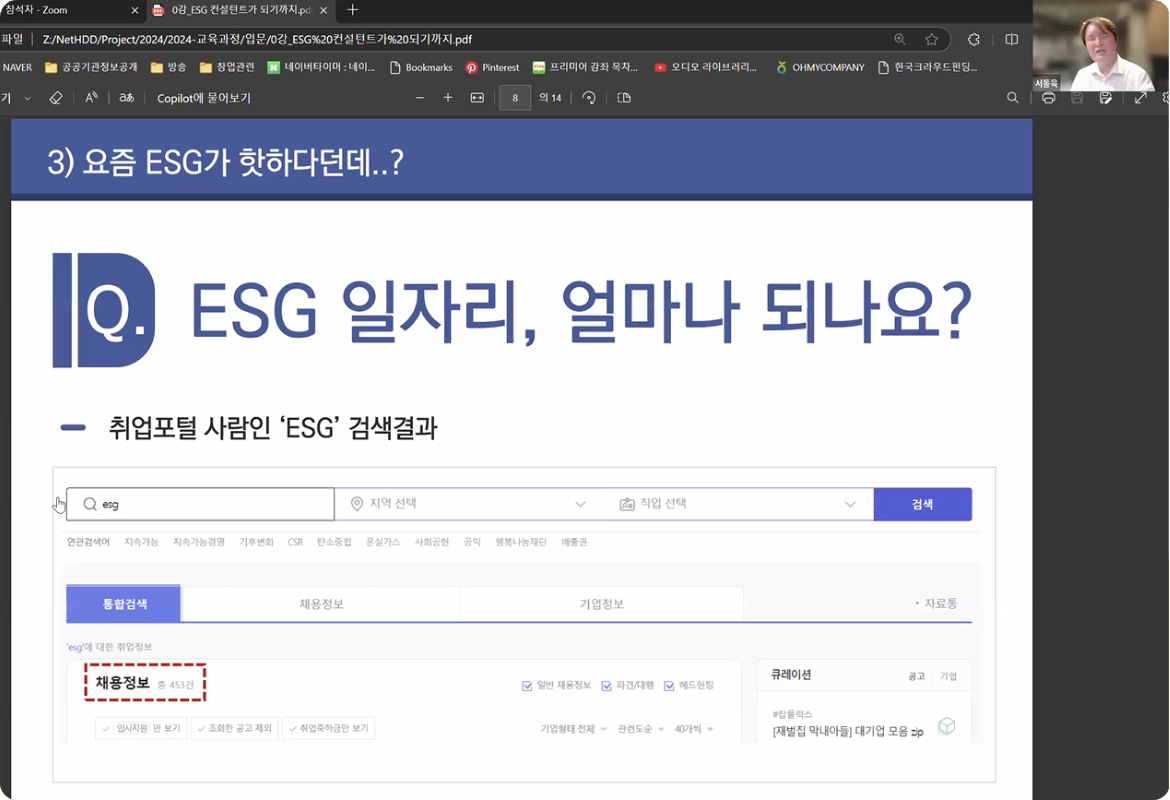Select the PDF eraser tool

pos(55,98)
